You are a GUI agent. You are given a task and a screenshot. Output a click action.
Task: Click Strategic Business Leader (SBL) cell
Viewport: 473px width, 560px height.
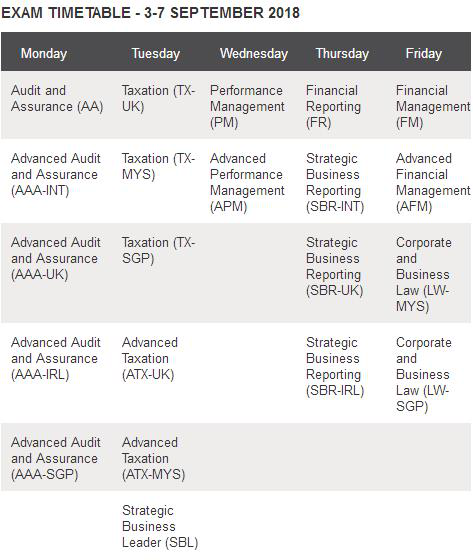(x=160, y=526)
